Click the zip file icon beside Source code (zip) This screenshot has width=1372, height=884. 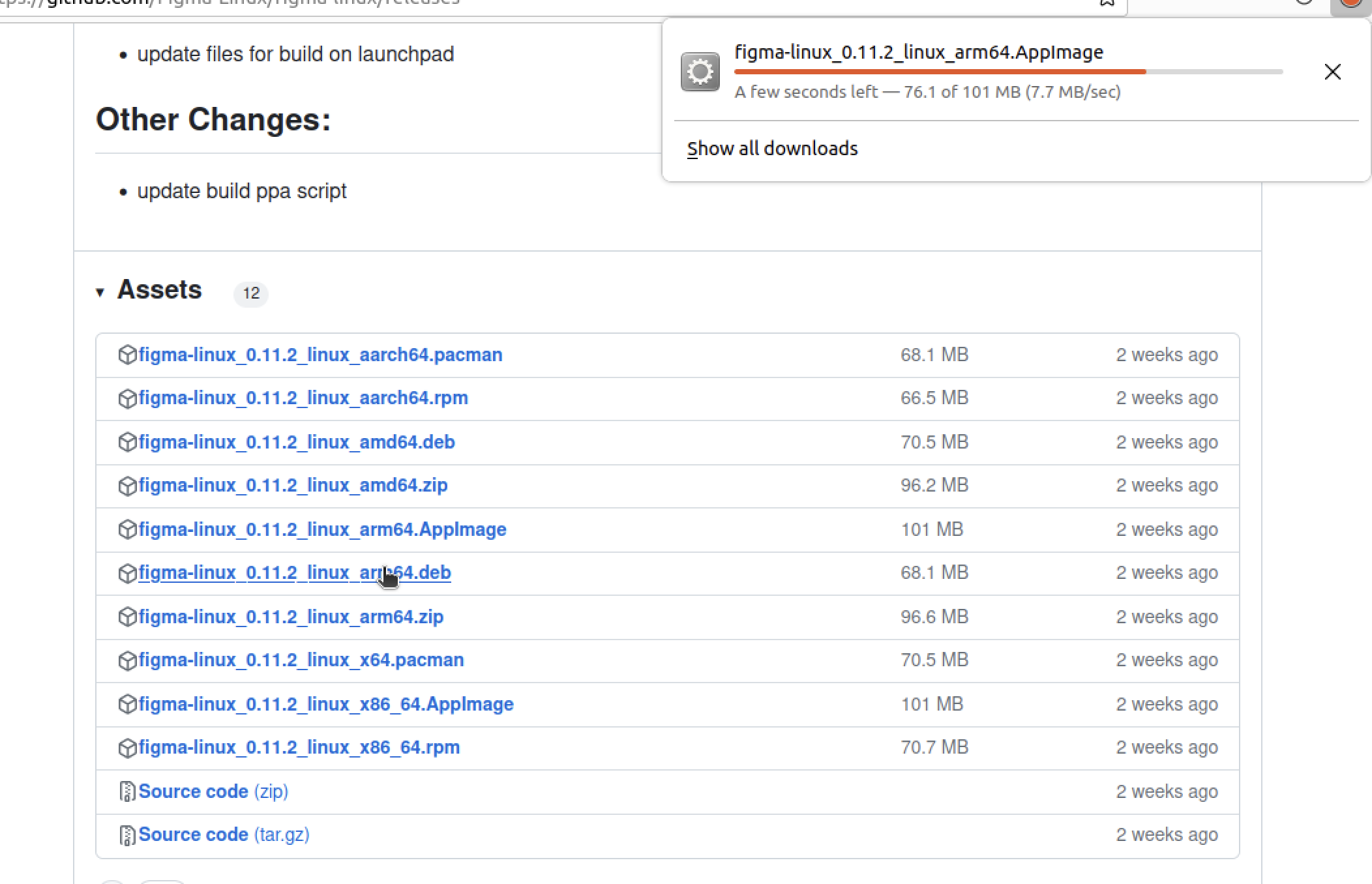[127, 791]
